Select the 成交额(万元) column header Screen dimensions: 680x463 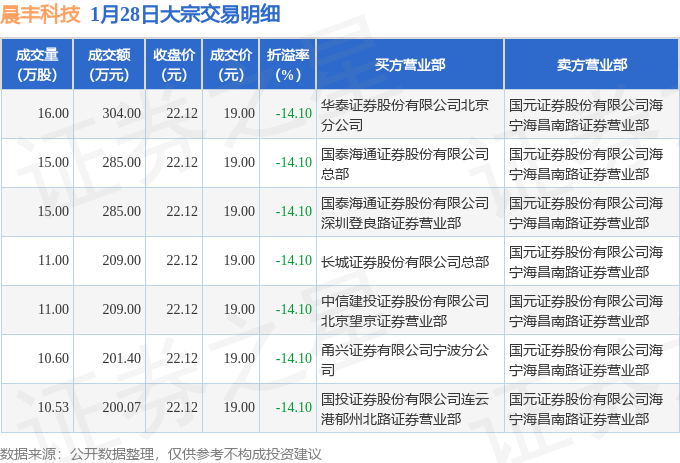tap(109, 65)
